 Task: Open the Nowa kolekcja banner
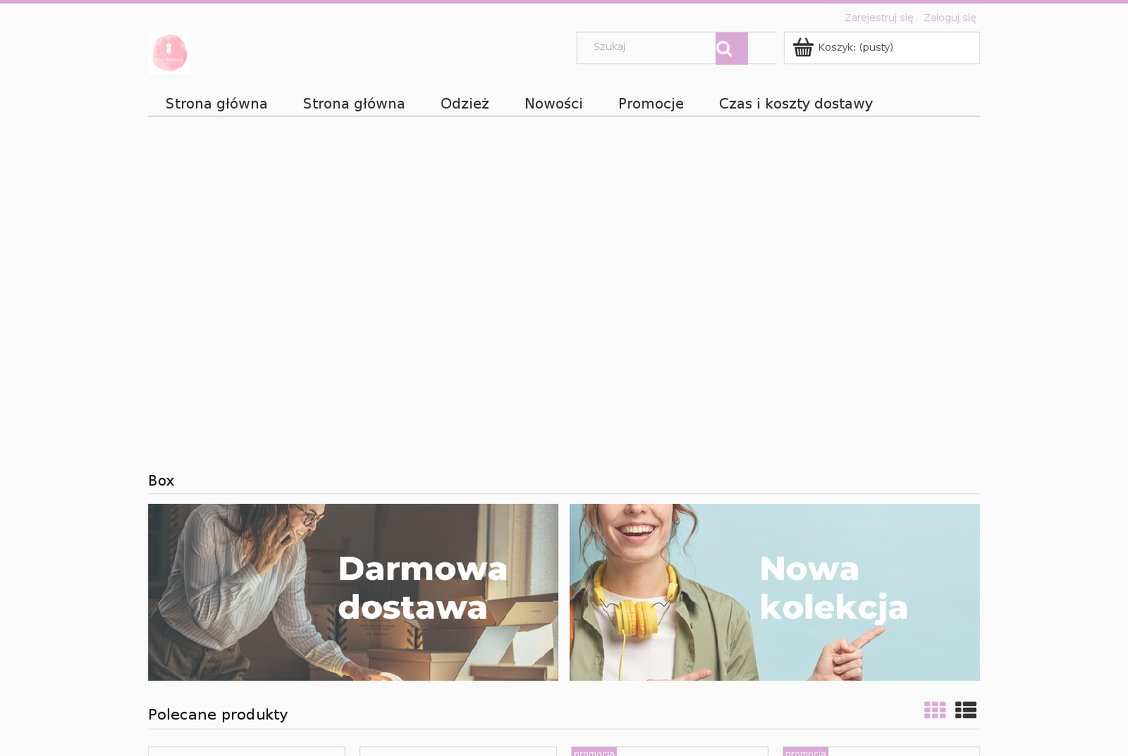pyautogui.click(x=774, y=592)
